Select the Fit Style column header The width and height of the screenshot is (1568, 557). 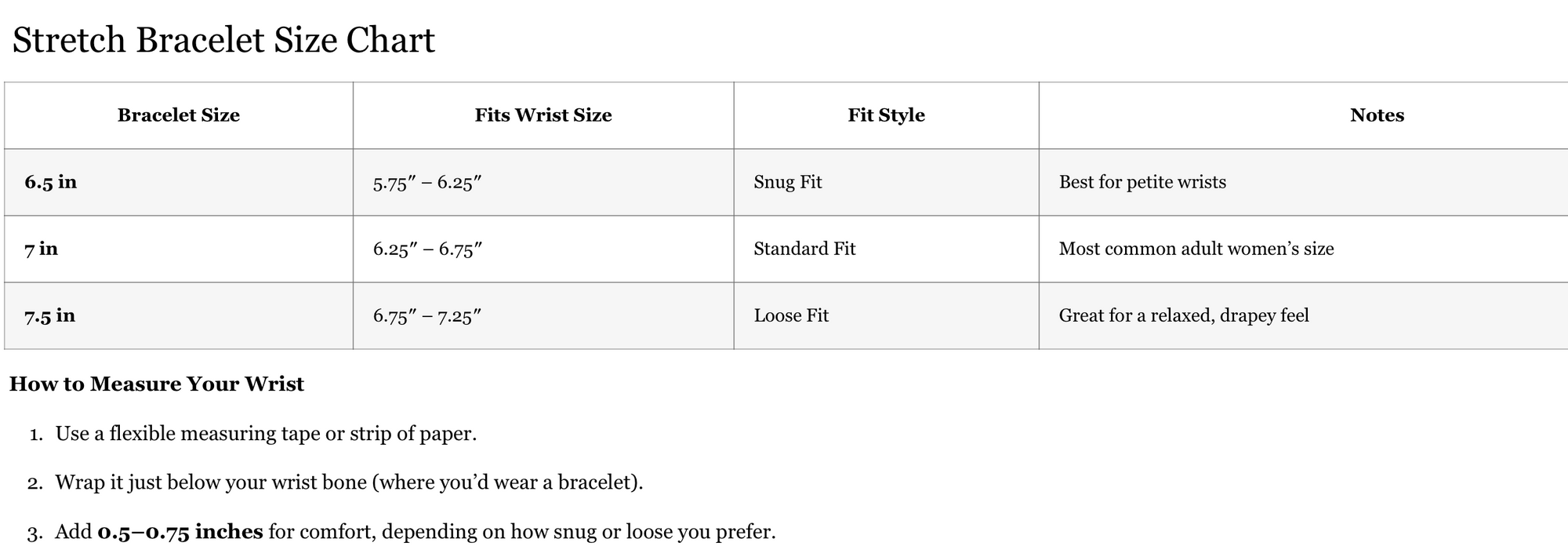[x=886, y=115]
